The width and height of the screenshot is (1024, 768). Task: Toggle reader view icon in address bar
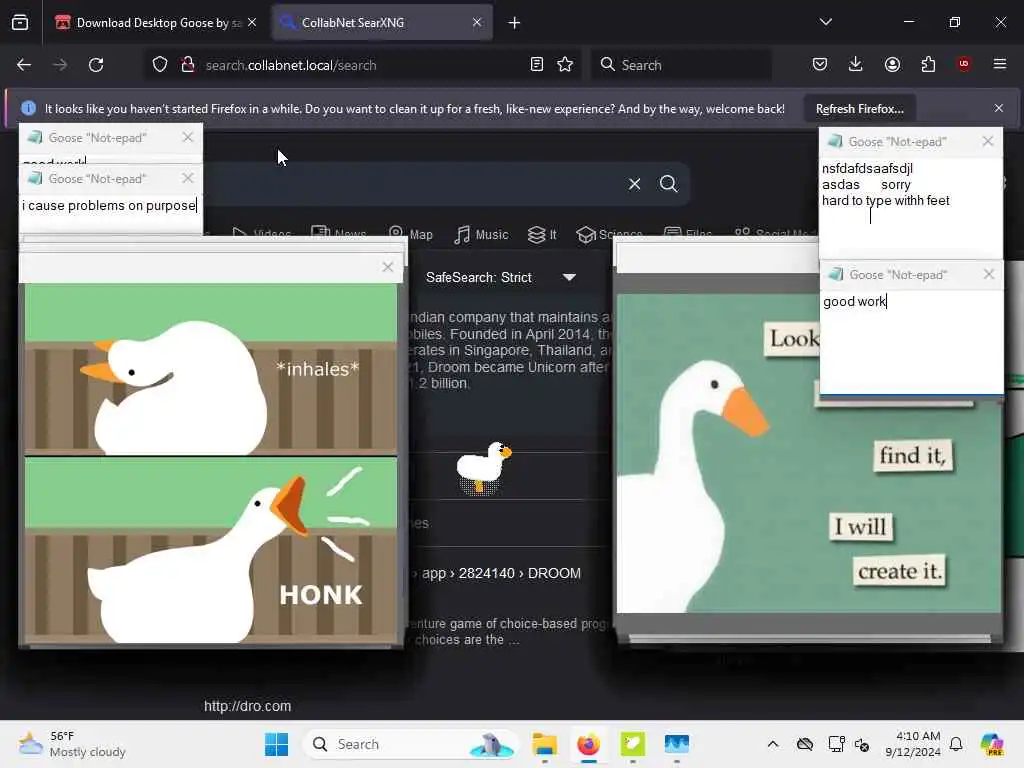pos(536,65)
